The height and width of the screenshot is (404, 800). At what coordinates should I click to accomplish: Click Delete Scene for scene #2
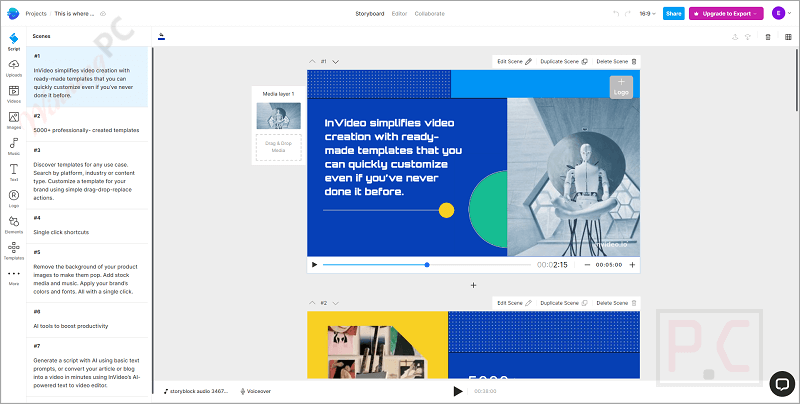pos(616,303)
